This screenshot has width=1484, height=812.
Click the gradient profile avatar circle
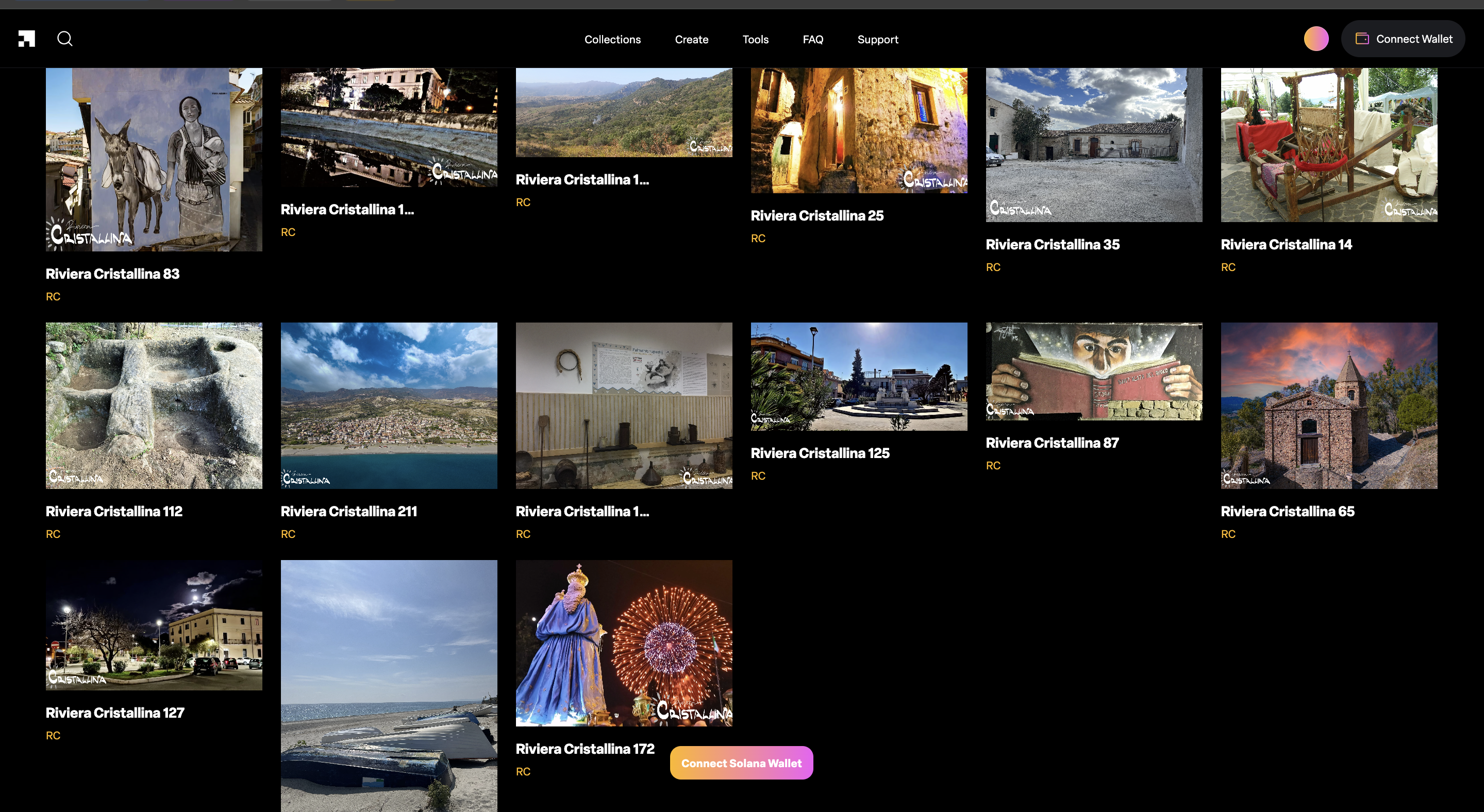point(1316,39)
